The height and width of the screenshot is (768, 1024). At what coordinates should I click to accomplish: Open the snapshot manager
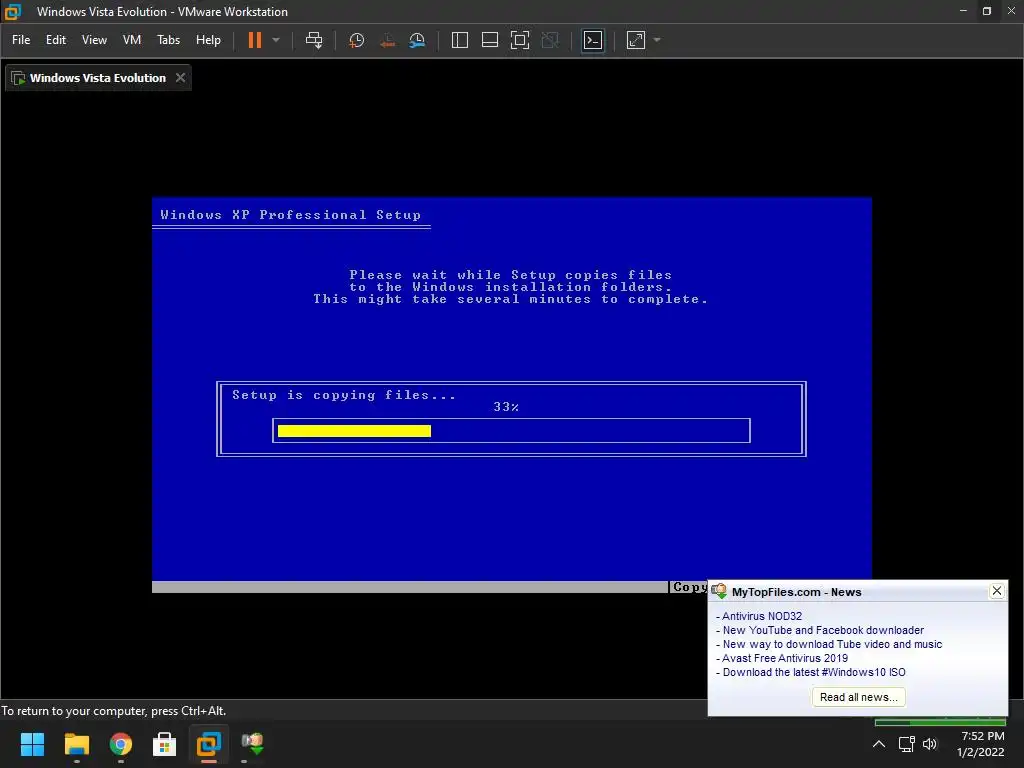pyautogui.click(x=417, y=40)
